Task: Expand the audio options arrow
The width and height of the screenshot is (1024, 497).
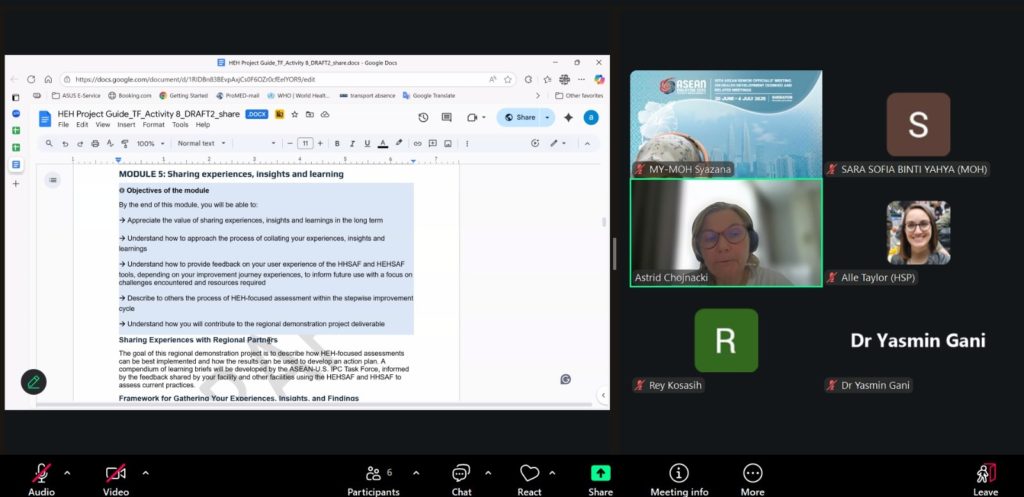Action: tap(67, 472)
